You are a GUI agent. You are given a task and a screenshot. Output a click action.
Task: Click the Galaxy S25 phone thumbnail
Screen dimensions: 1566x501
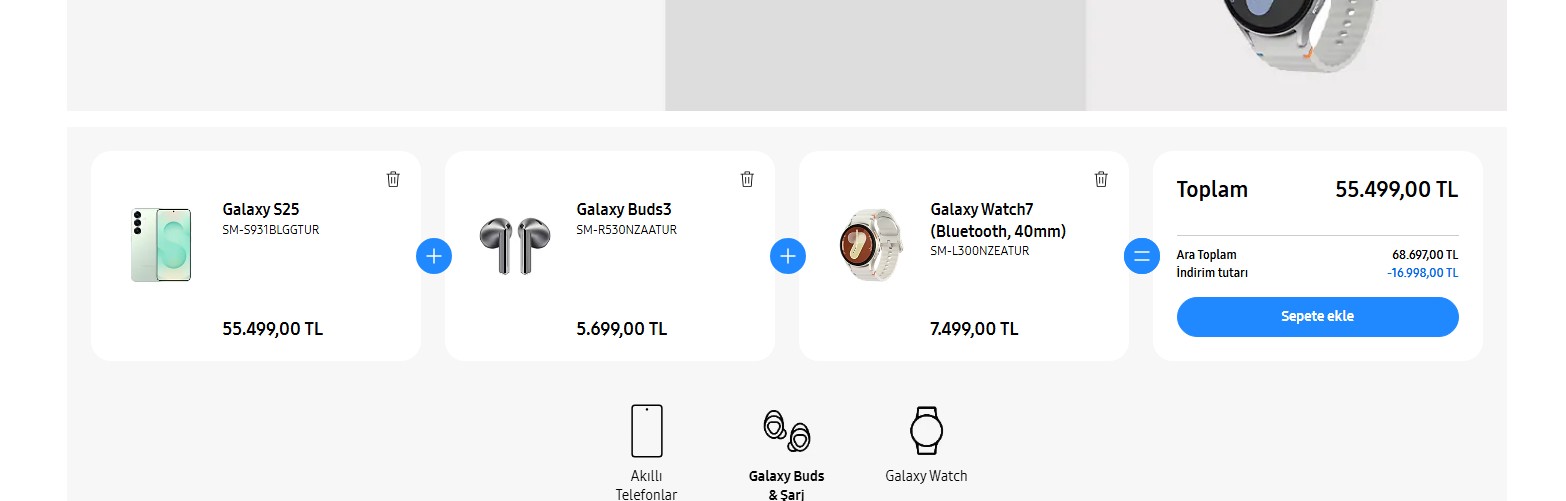[160, 245]
